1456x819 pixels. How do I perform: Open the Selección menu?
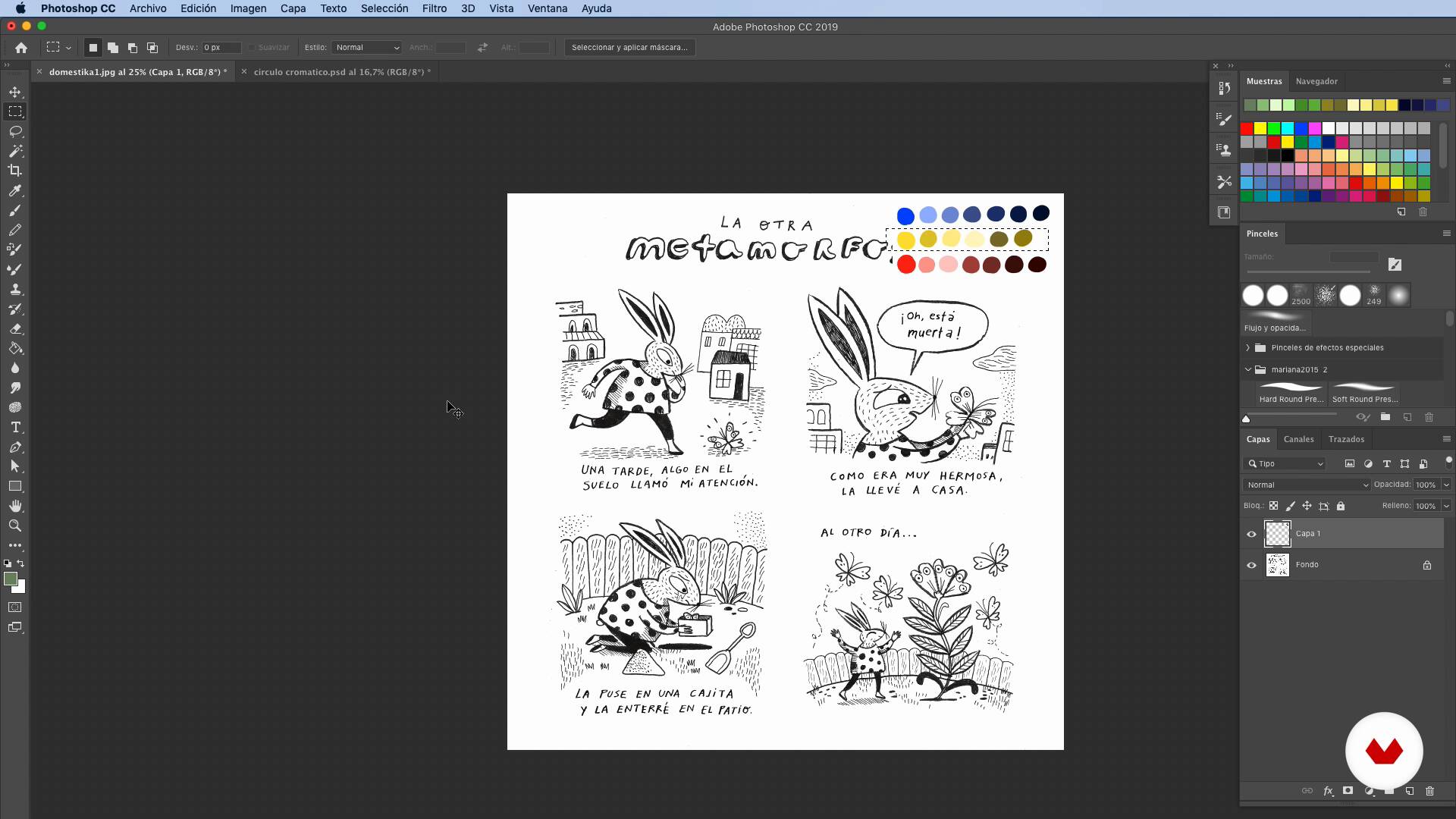[x=384, y=8]
